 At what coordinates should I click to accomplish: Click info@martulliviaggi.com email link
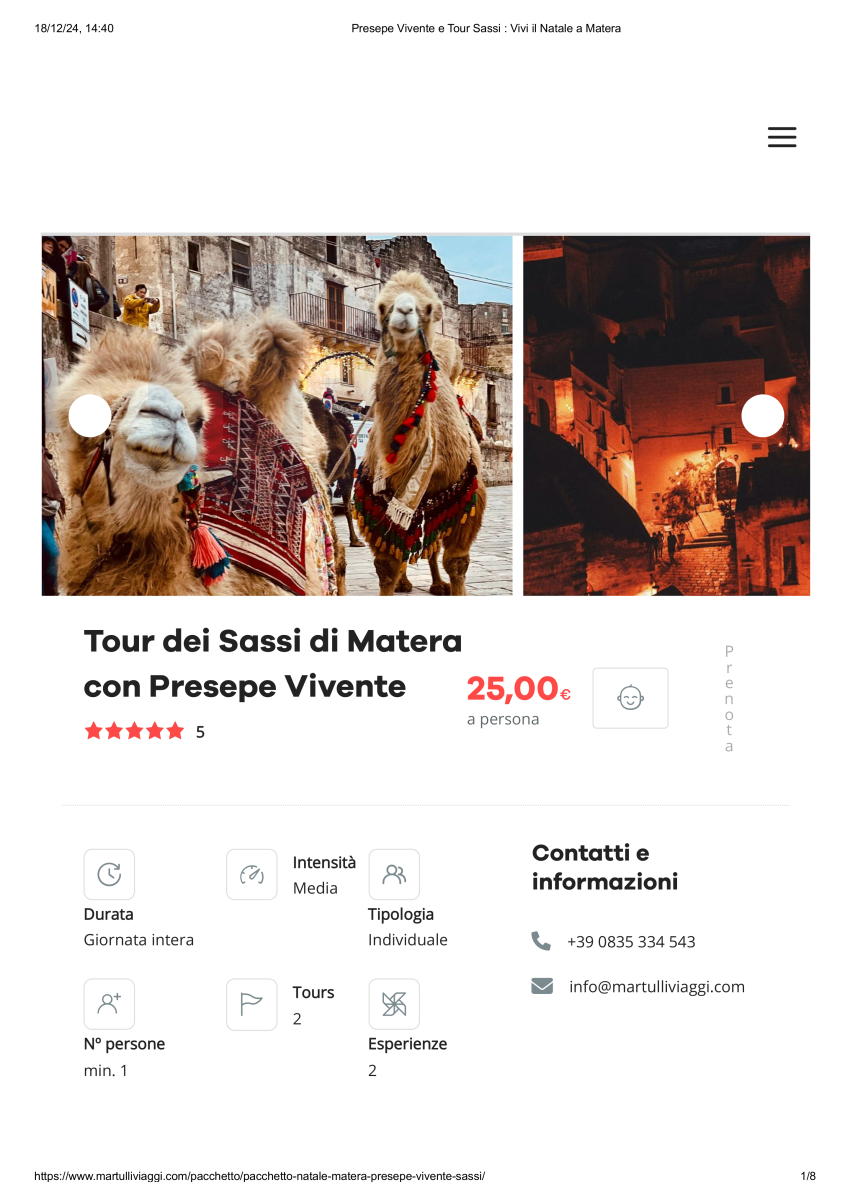[x=657, y=986]
